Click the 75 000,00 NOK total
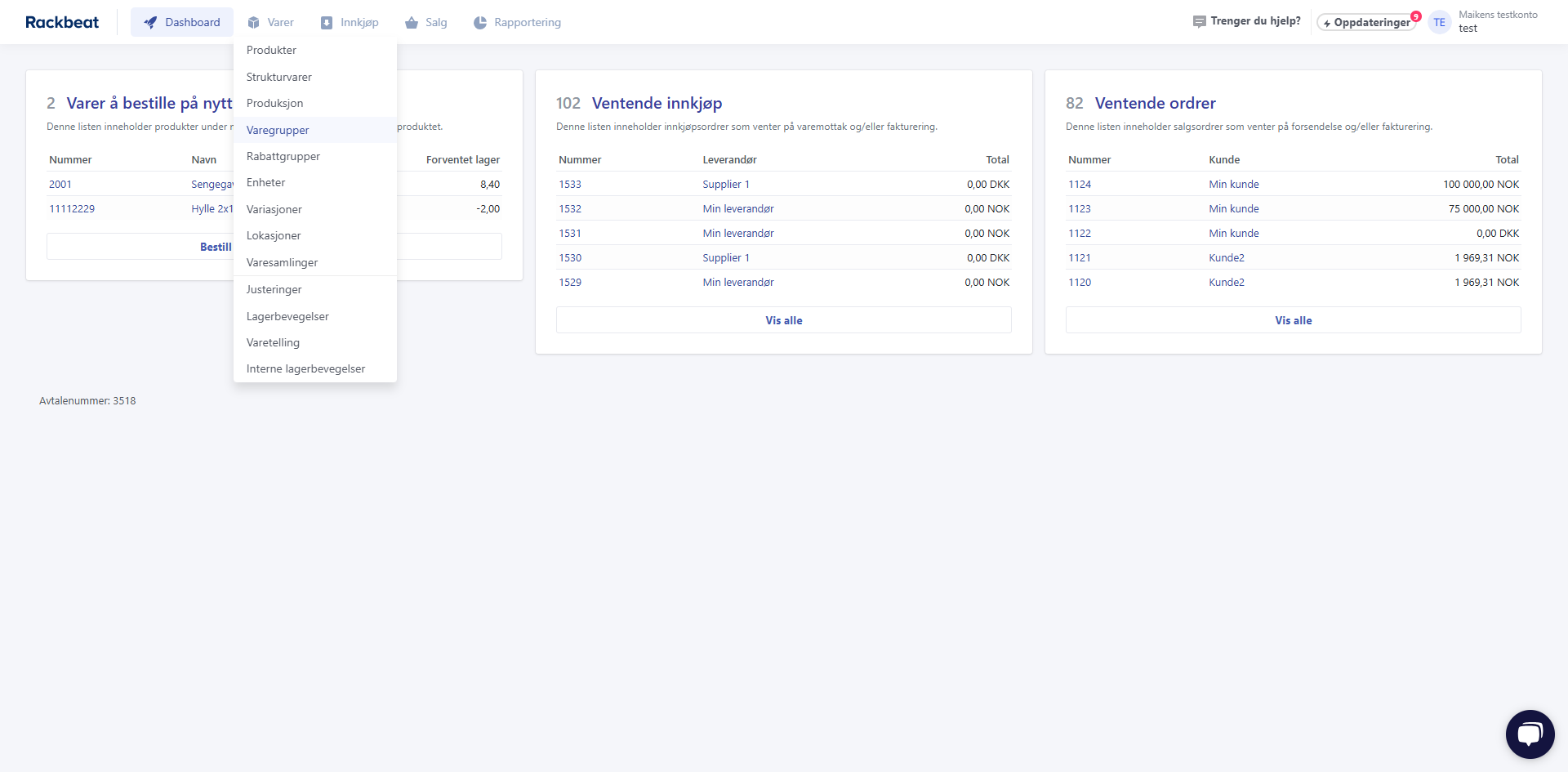 [1484, 209]
